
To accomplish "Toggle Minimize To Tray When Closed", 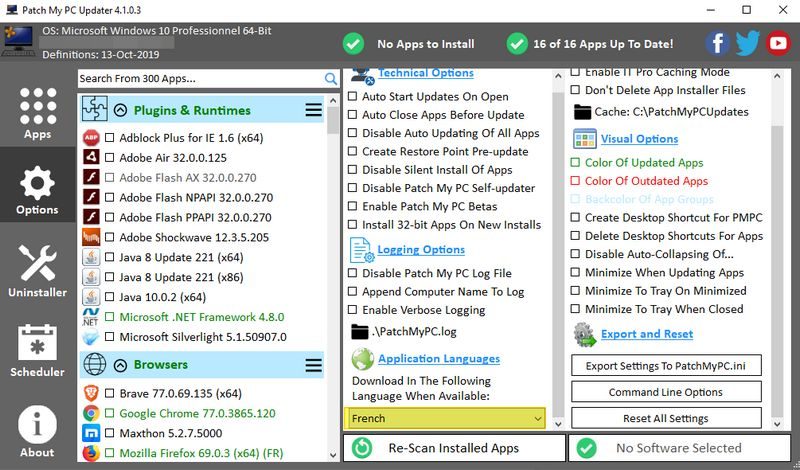I will tap(576, 309).
